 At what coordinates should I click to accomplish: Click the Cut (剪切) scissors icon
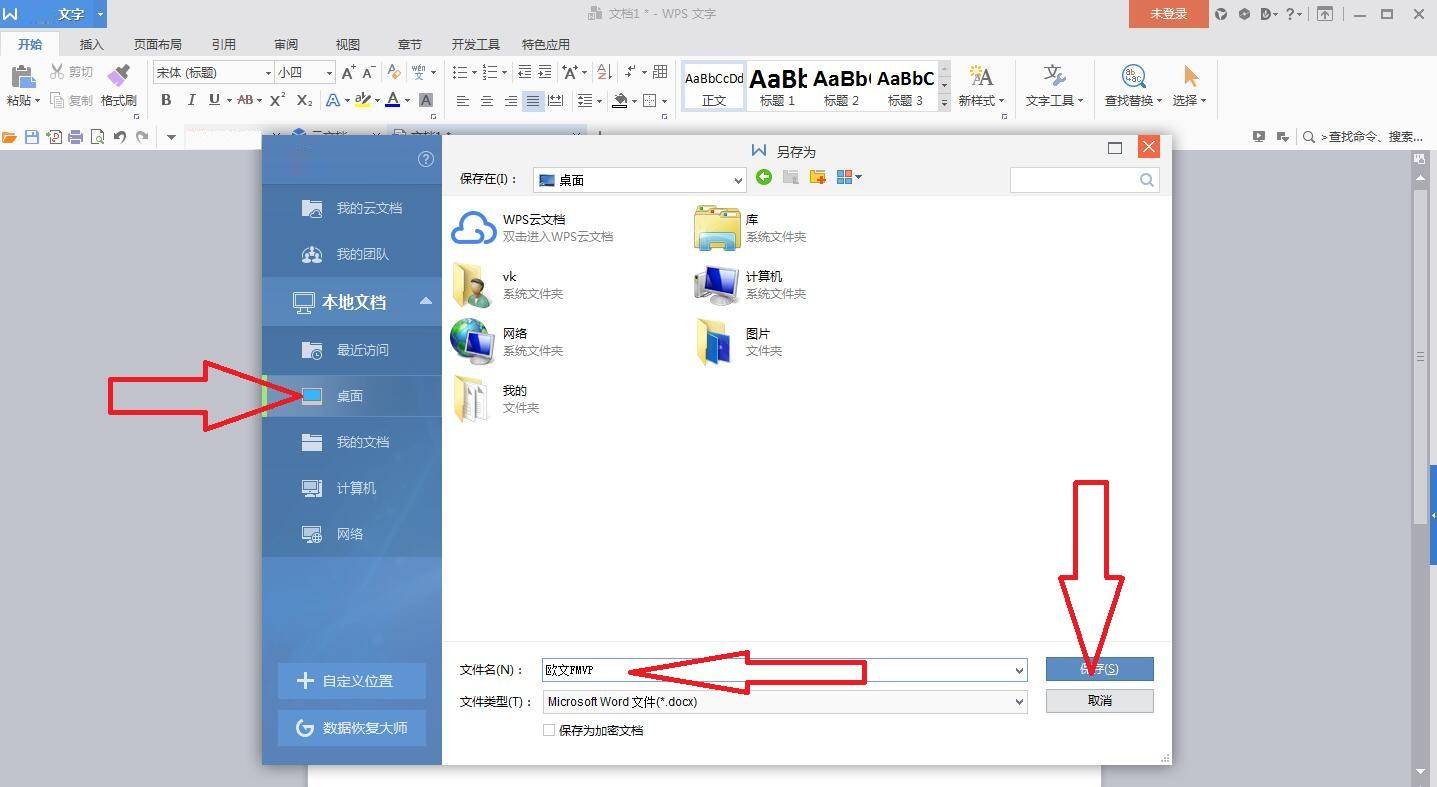click(x=57, y=72)
